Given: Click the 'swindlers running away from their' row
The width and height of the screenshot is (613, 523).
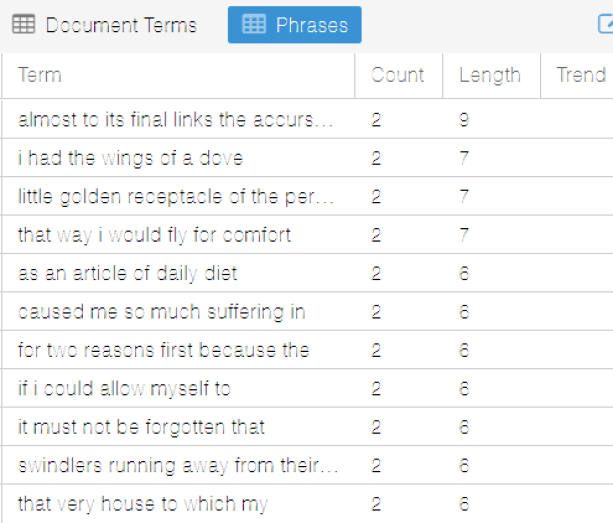Looking at the screenshot, I should 178,466.
